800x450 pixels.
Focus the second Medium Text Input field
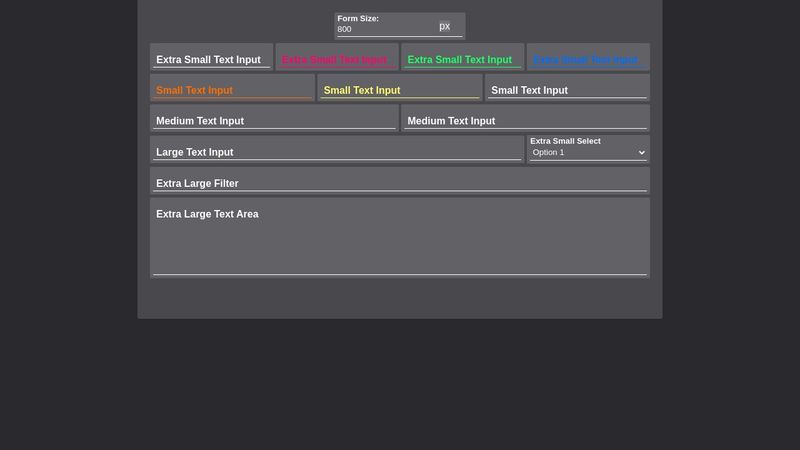click(x=525, y=121)
